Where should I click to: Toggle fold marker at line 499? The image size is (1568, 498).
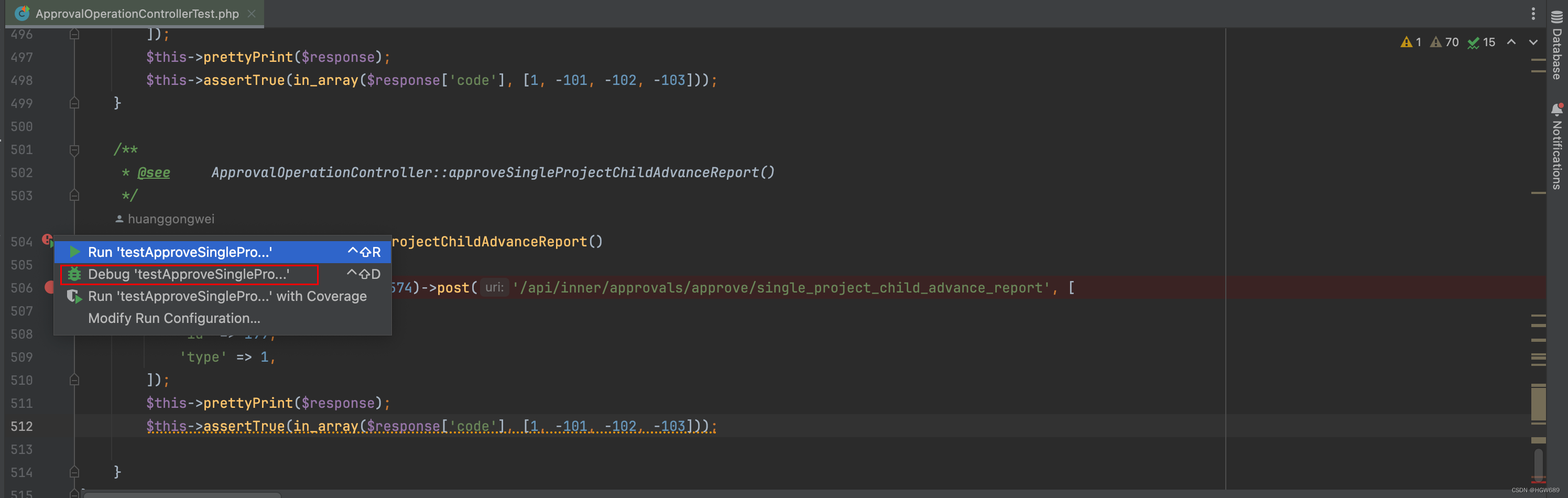tap(74, 103)
